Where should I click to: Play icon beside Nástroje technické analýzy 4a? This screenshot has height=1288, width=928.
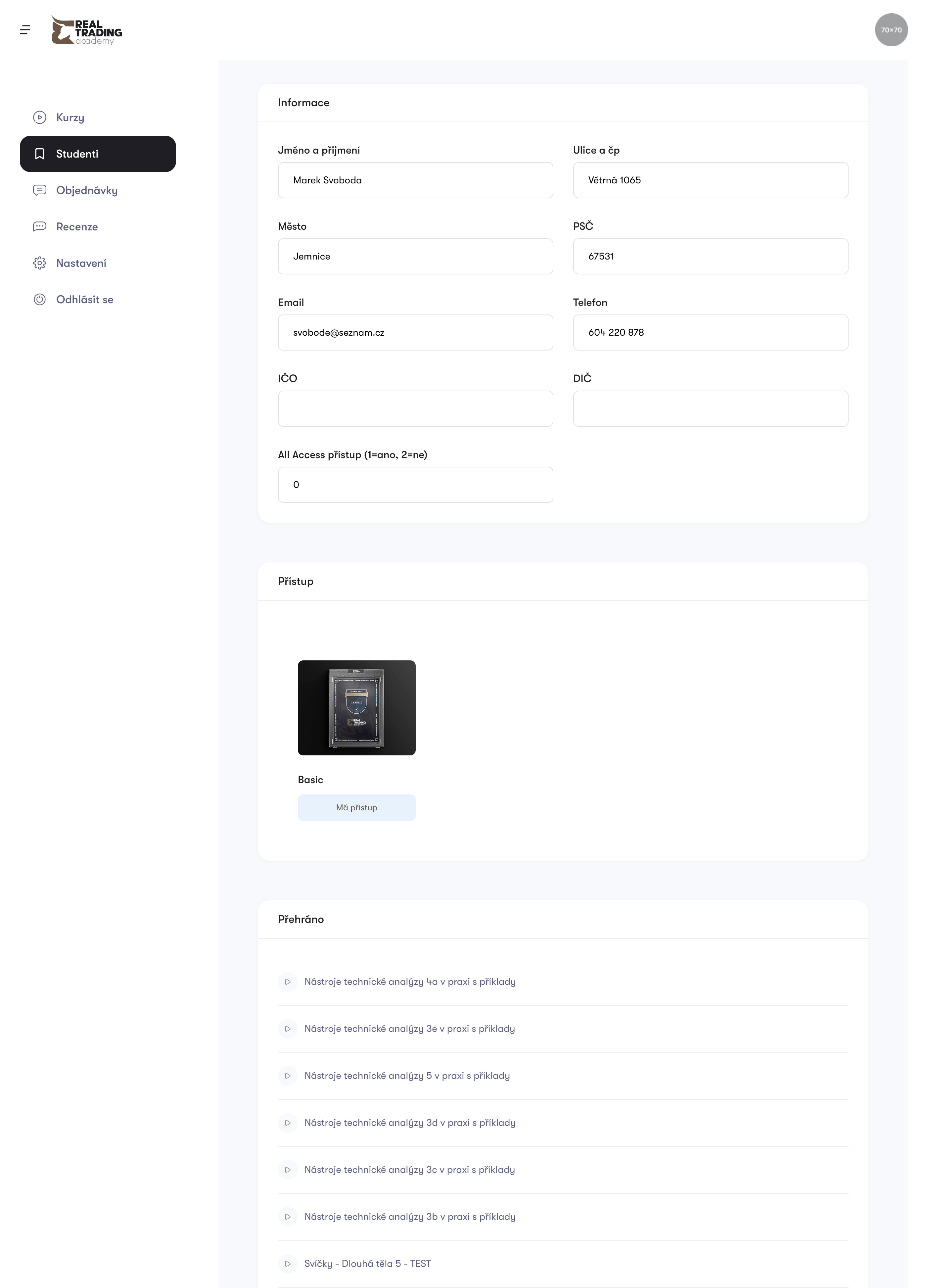tap(288, 981)
